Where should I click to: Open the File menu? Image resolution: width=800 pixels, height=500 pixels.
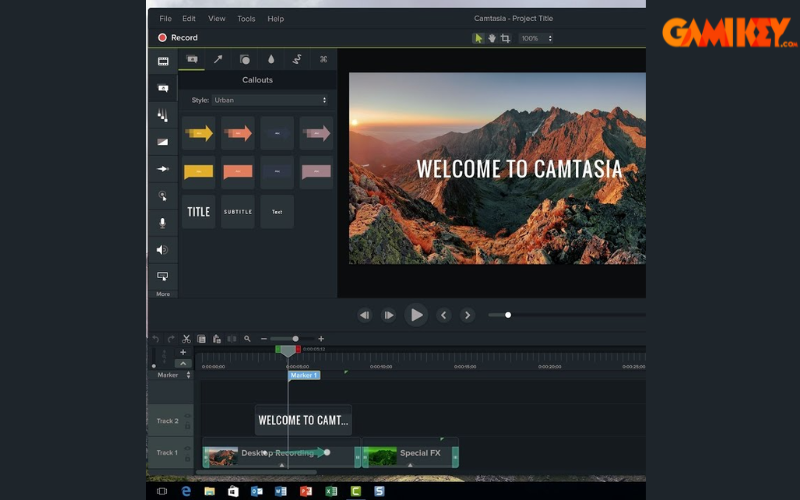tap(165, 18)
